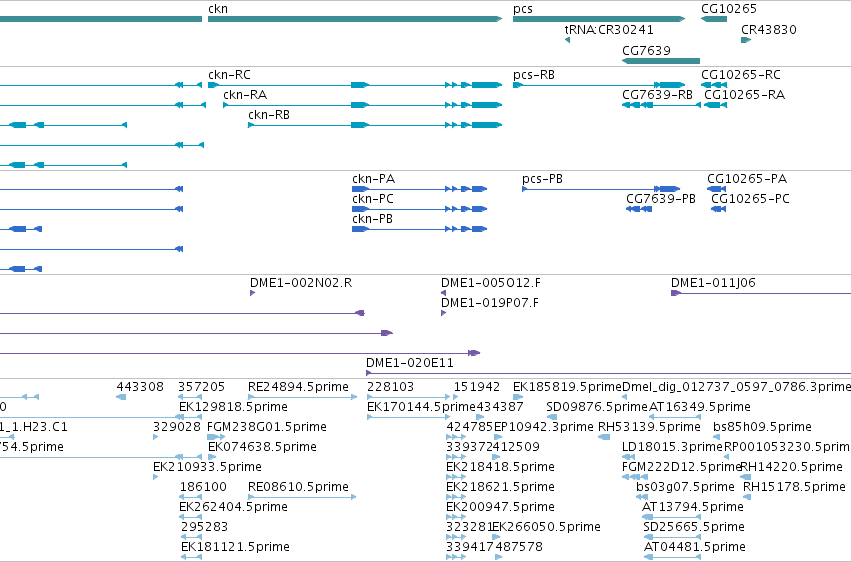The image size is (851, 562).
Task: Click the DME1-002N02.R clone label
Action: click(x=301, y=283)
